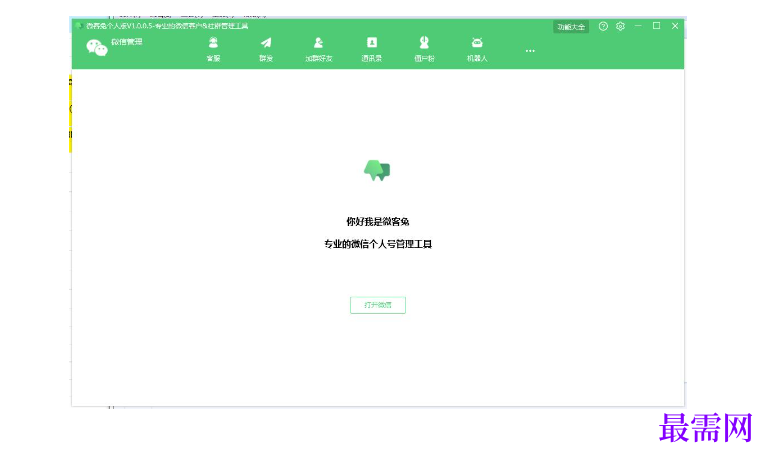This screenshot has width=771, height=459.
Task: Maximize the 微客兔 window
Action: pos(656,26)
